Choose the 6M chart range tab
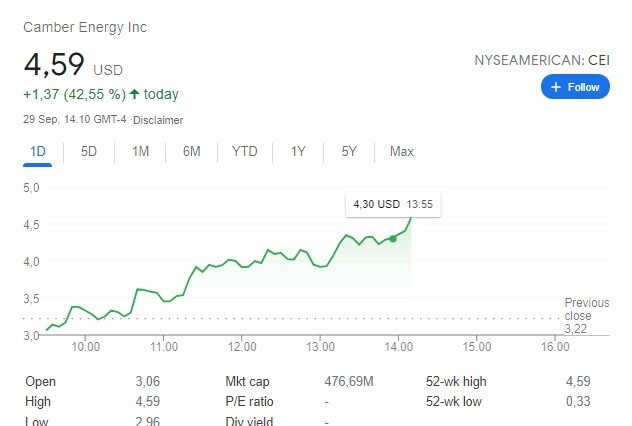The width and height of the screenshot is (632, 426). [191, 152]
